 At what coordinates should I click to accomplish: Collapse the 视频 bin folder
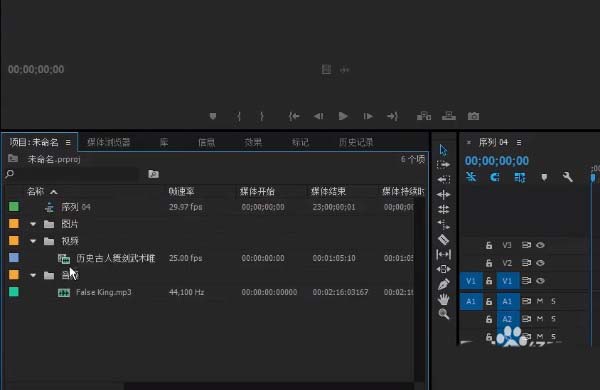point(33,241)
